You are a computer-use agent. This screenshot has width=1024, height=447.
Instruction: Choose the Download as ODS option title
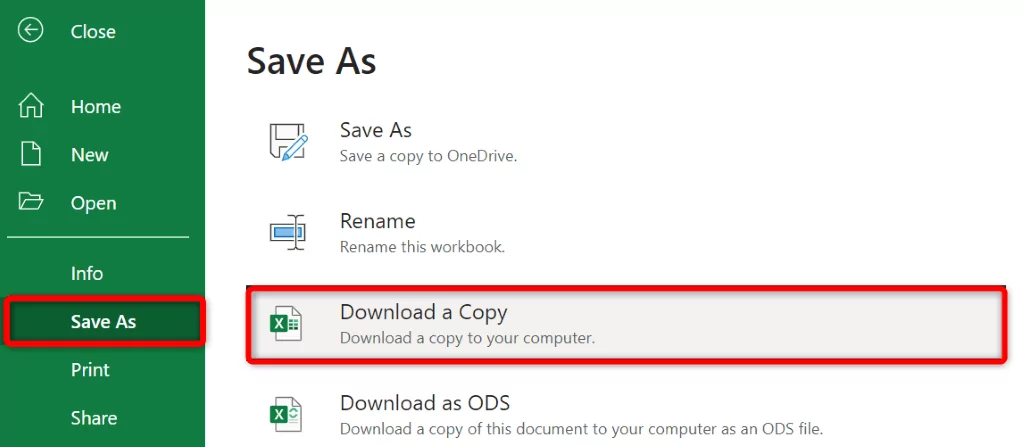point(424,403)
